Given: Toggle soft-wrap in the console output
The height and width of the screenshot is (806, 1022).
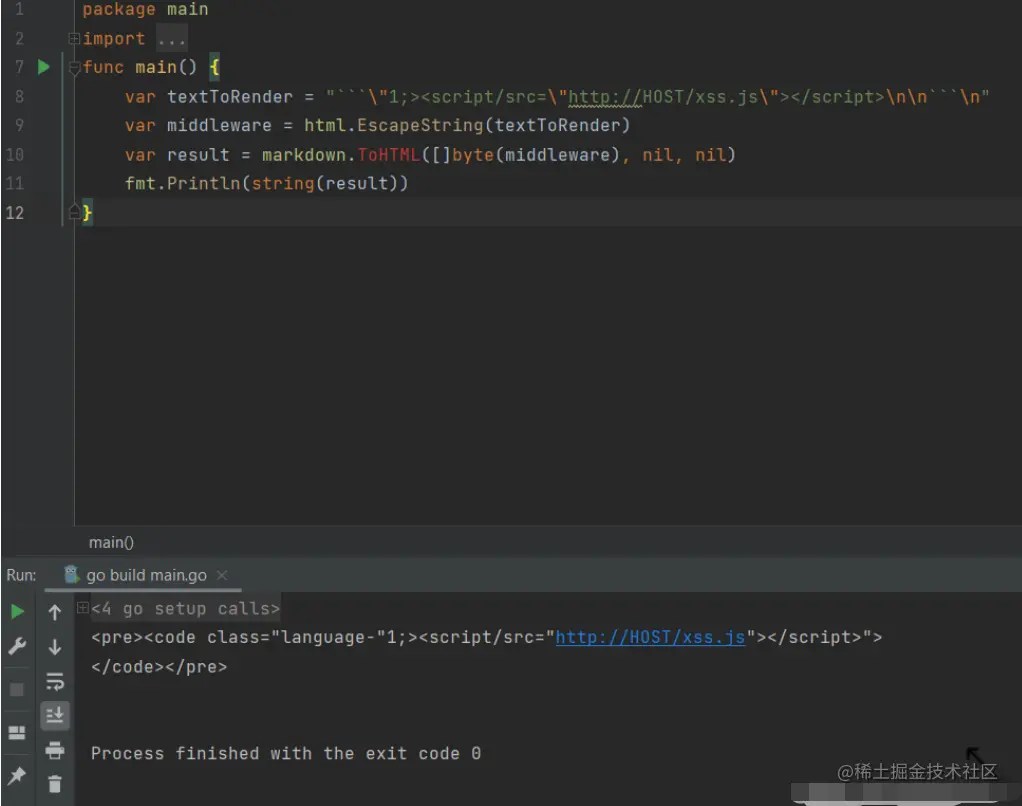Looking at the screenshot, I should 55,682.
